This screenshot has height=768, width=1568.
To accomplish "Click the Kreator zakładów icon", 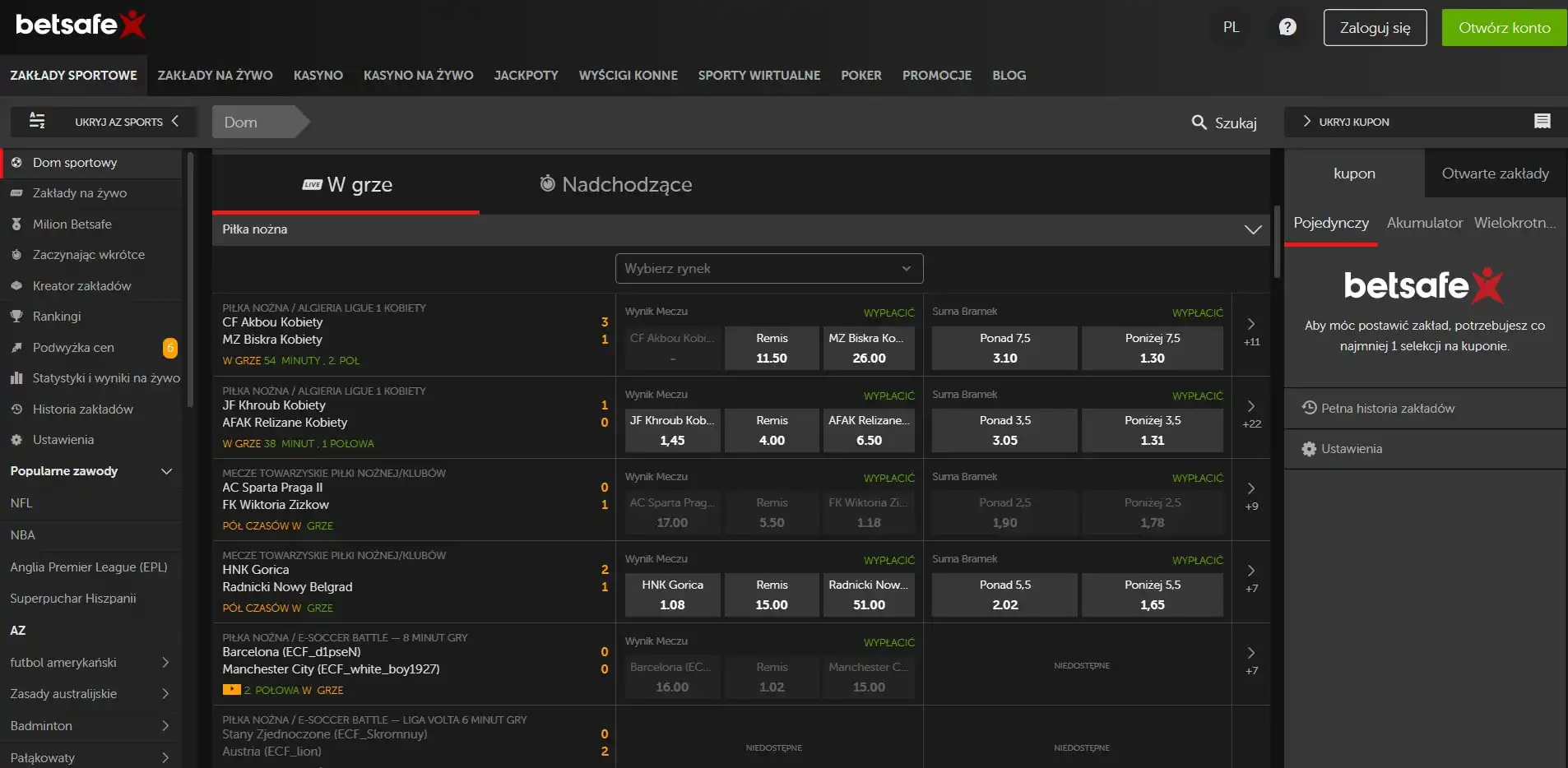I will click(16, 286).
